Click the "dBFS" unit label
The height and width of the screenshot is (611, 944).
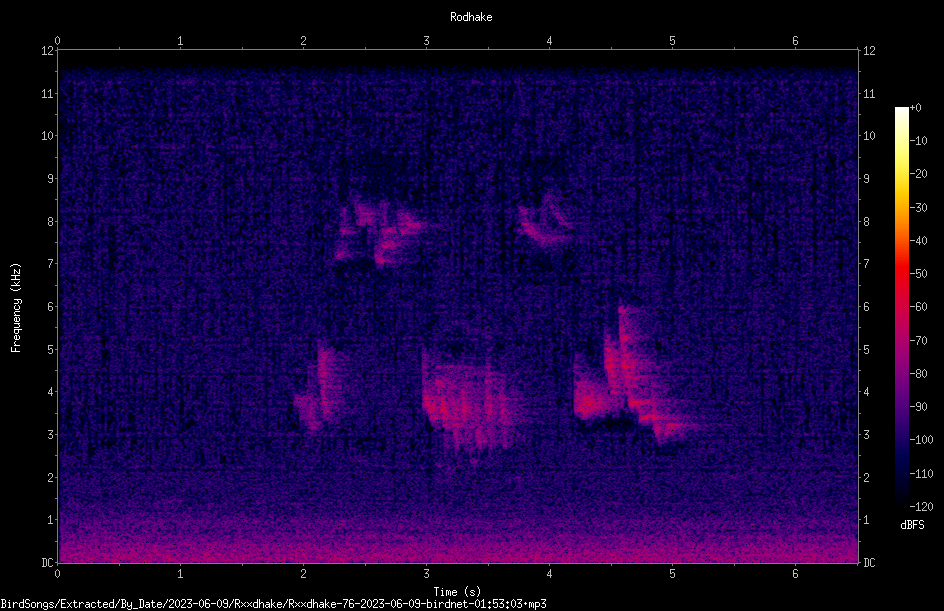click(x=912, y=525)
